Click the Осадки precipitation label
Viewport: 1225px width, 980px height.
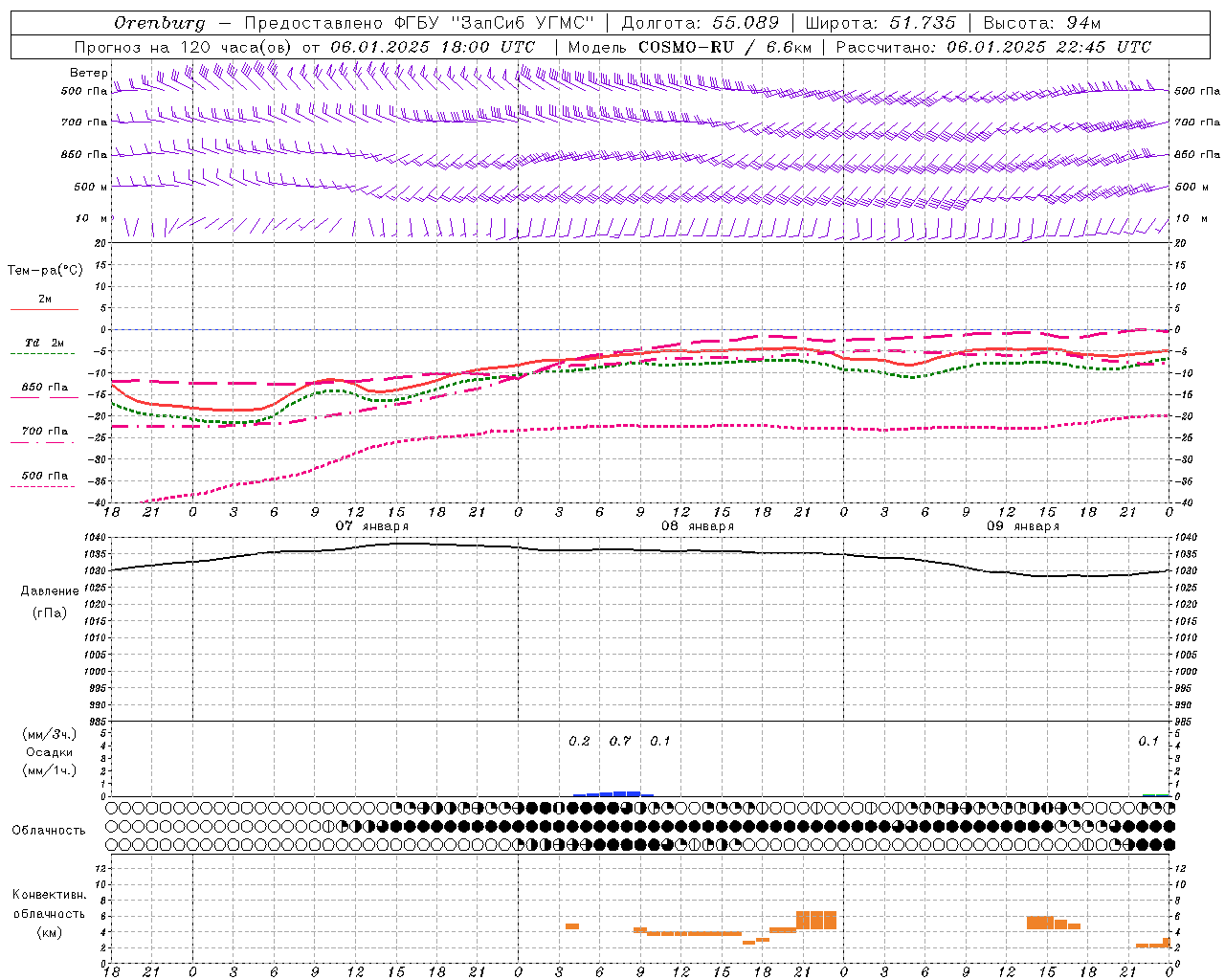click(49, 752)
